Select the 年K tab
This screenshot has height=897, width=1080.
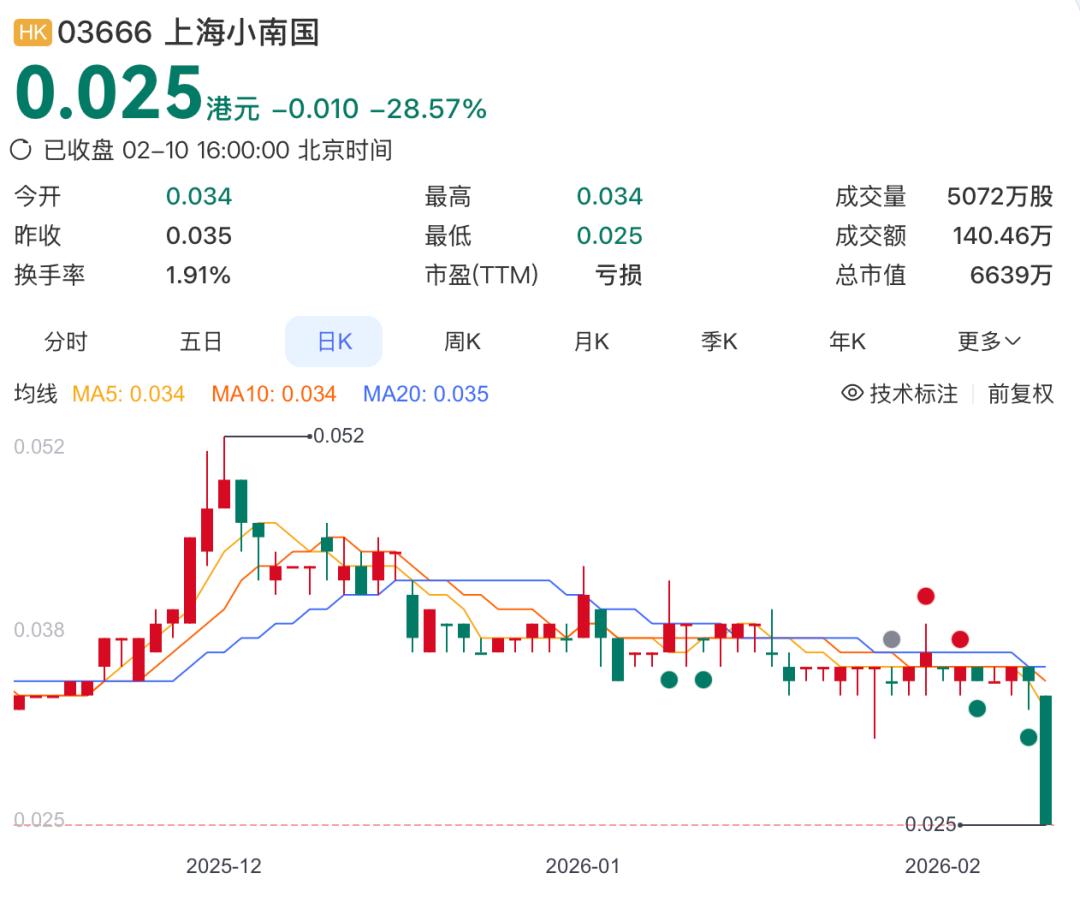coord(846,341)
